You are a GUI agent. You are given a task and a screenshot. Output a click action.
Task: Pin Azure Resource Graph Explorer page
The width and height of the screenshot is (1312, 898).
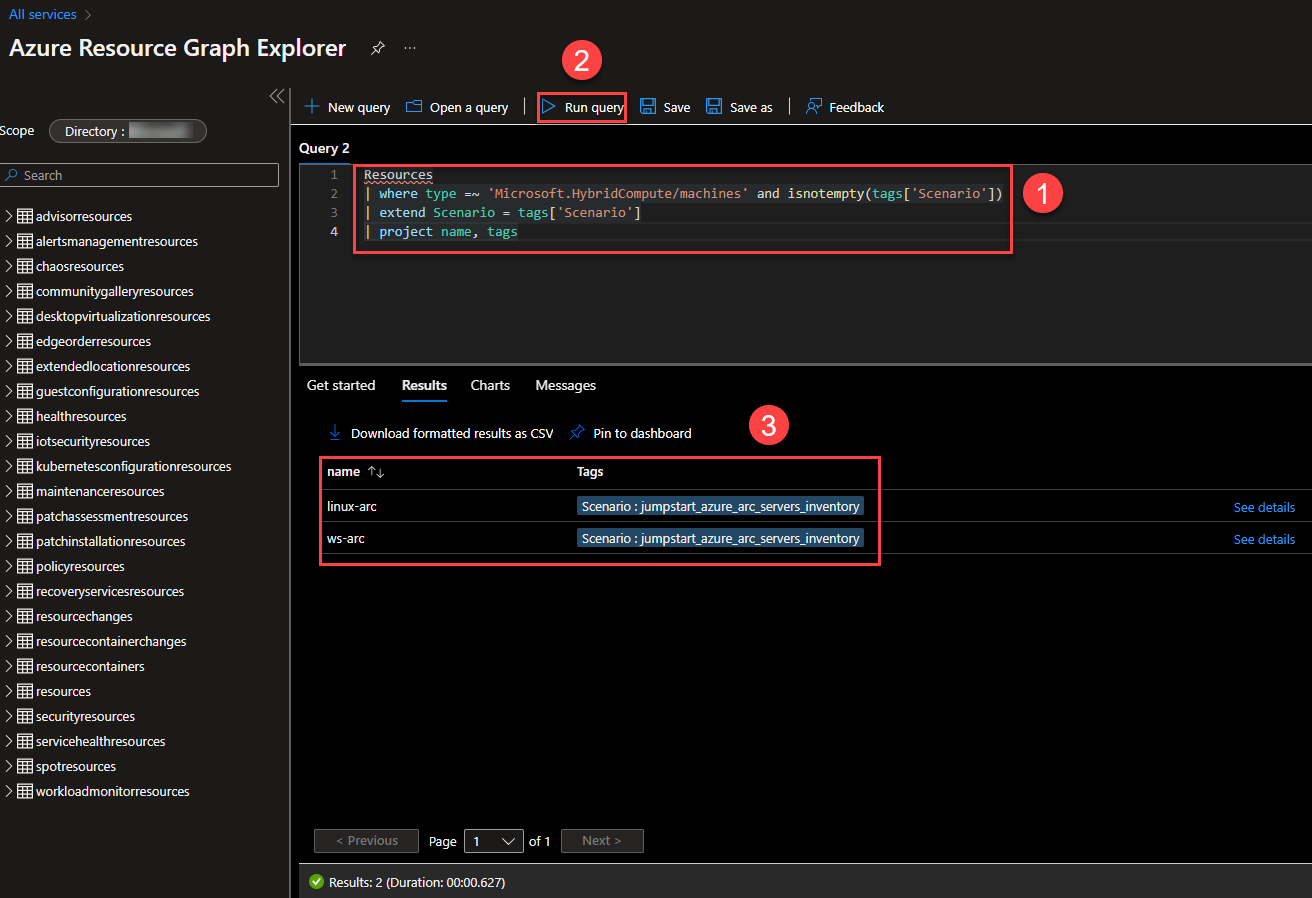(x=377, y=48)
